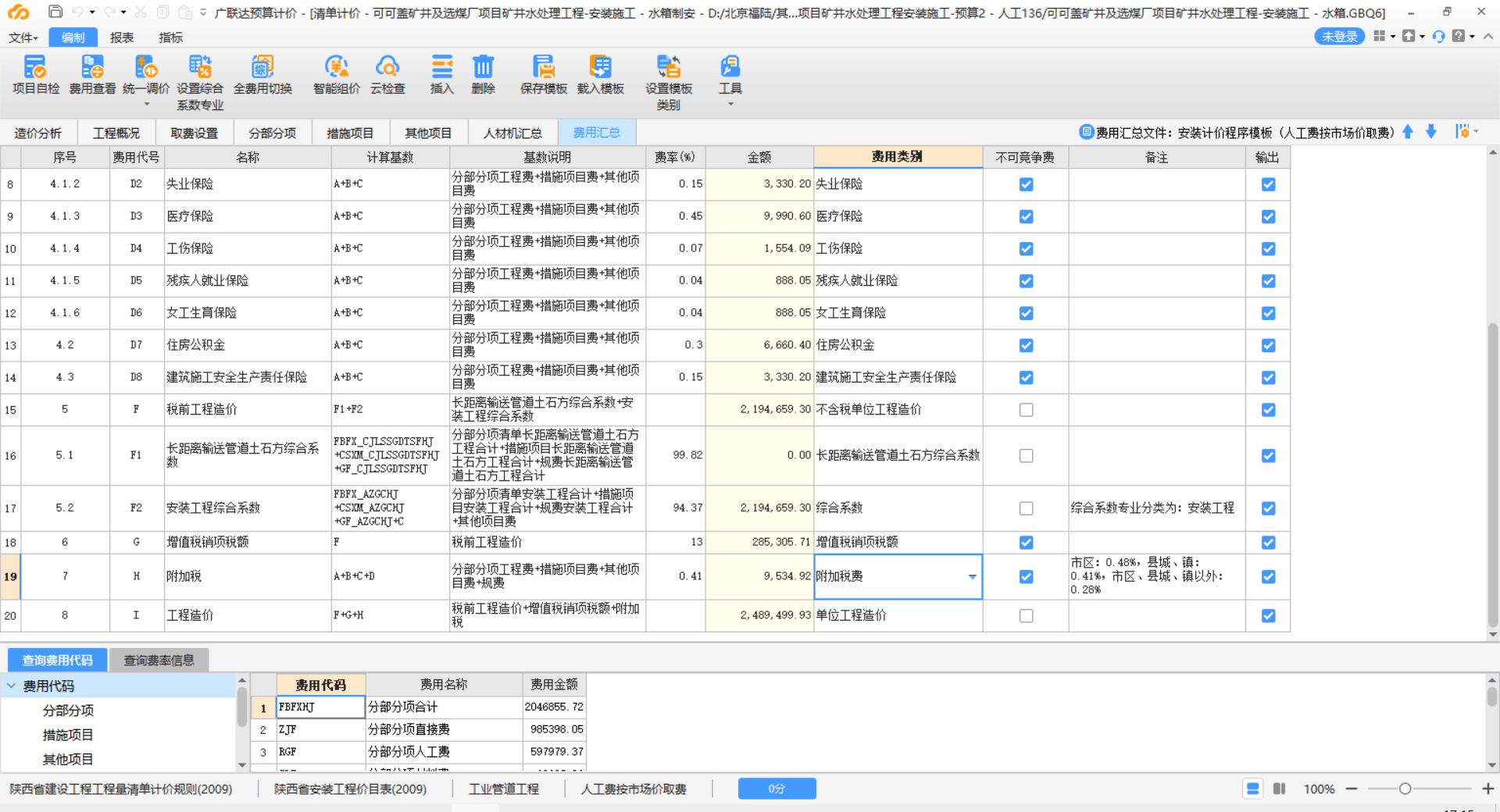Check 不可竞争费 for 安装工程综合系数 row

(1027, 508)
